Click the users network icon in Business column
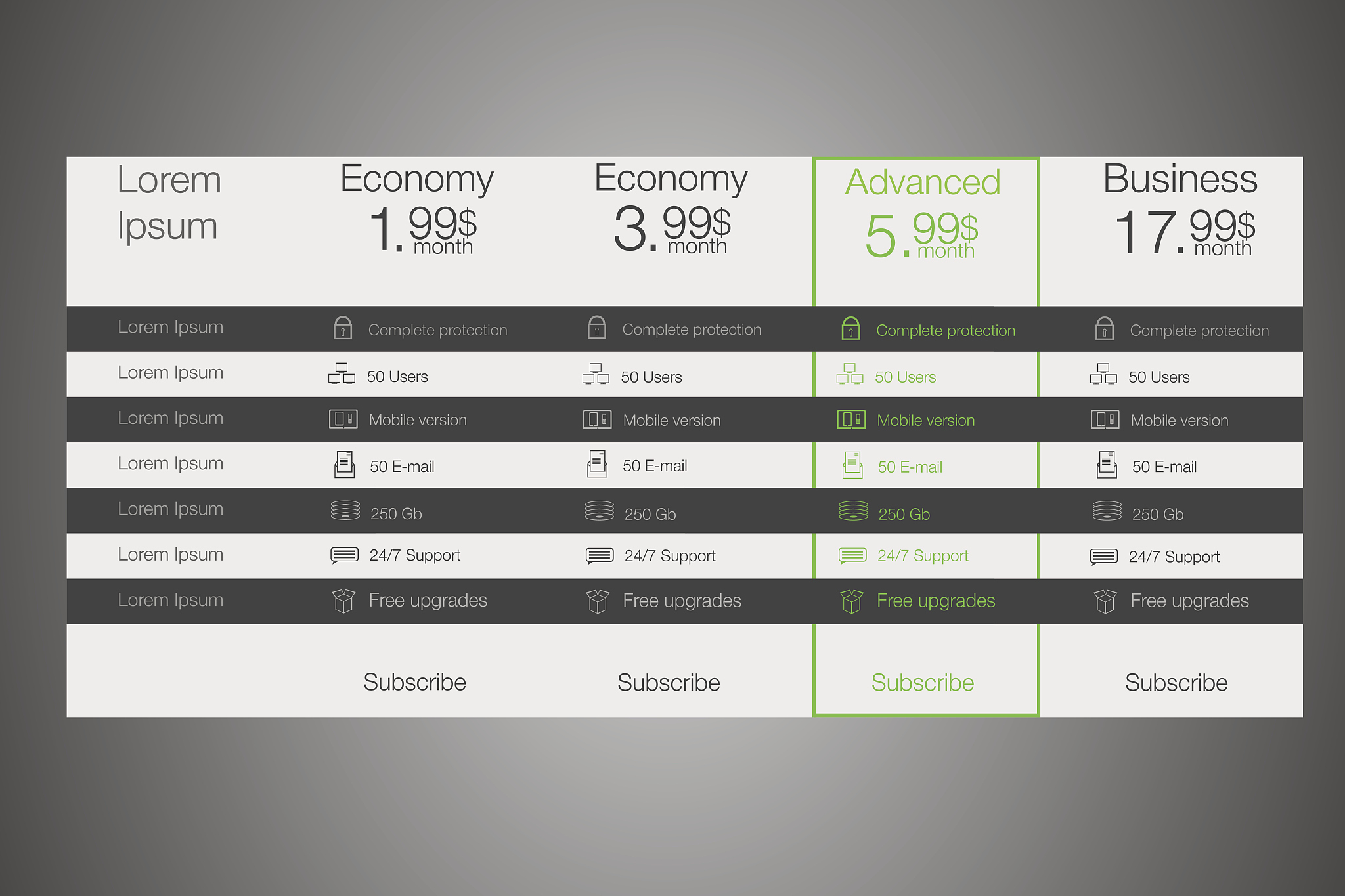 click(x=1103, y=374)
